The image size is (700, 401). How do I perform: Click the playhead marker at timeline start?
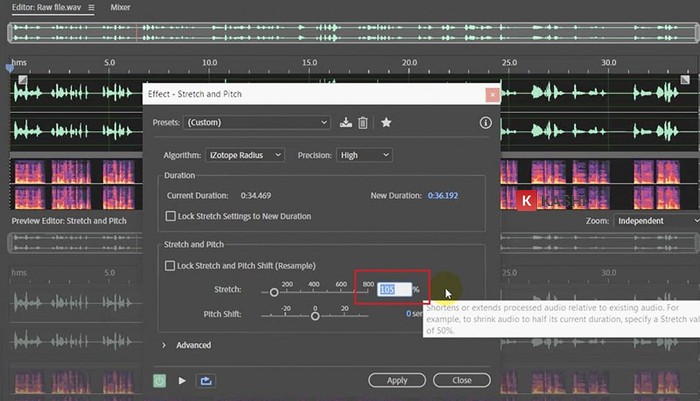pyautogui.click(x=10, y=68)
